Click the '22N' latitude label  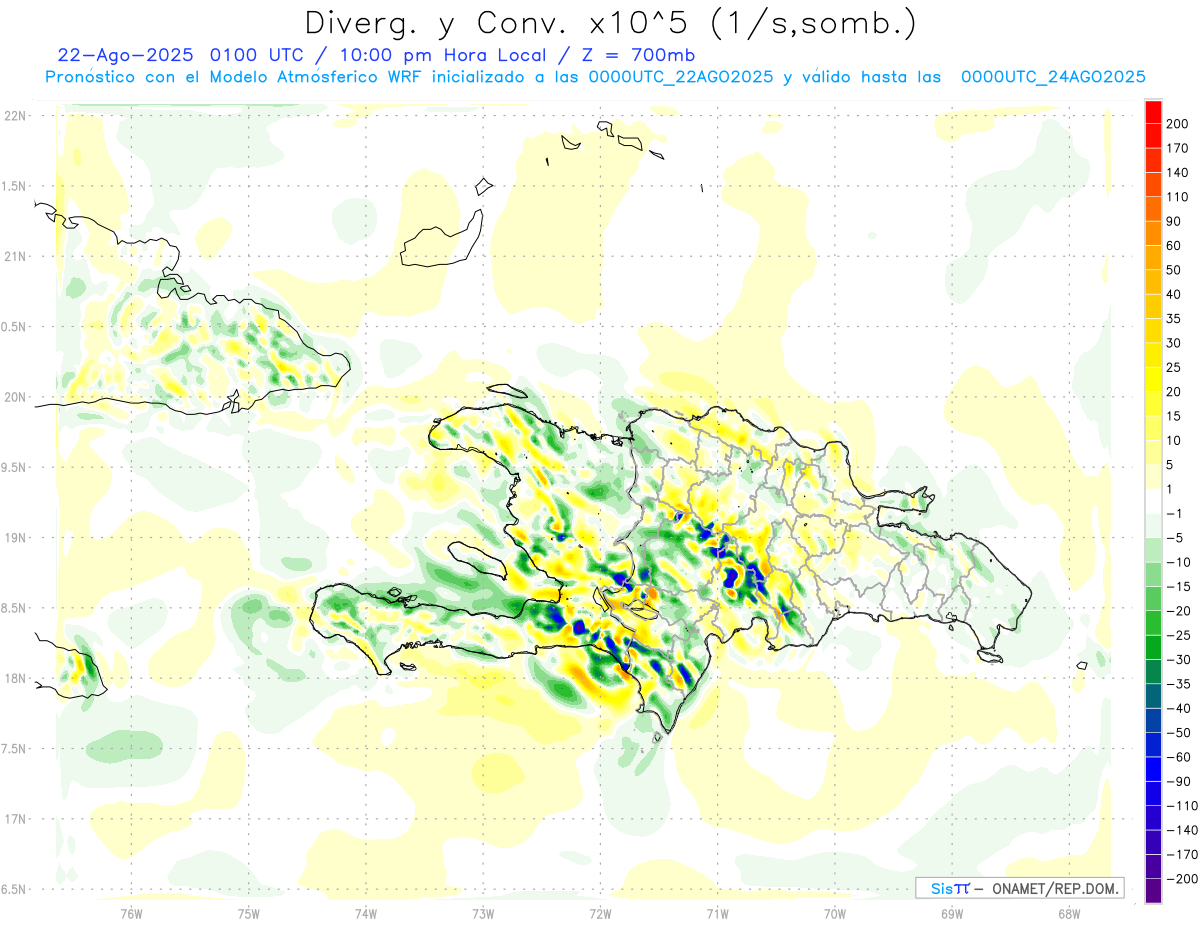[14, 115]
